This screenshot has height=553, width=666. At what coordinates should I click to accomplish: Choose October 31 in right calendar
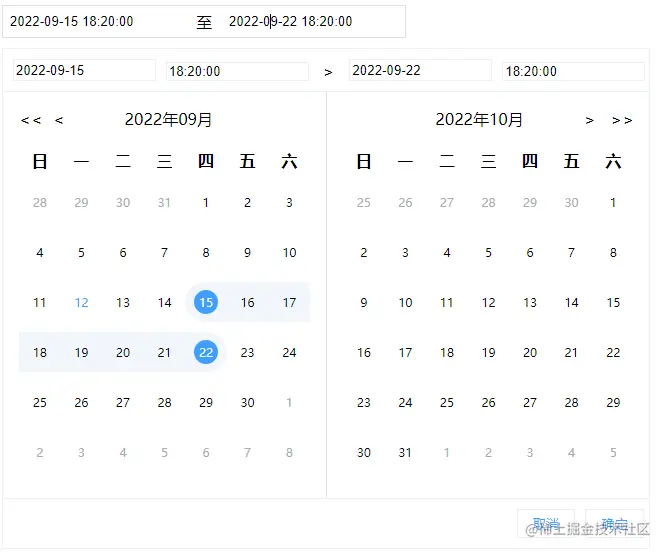(x=405, y=452)
